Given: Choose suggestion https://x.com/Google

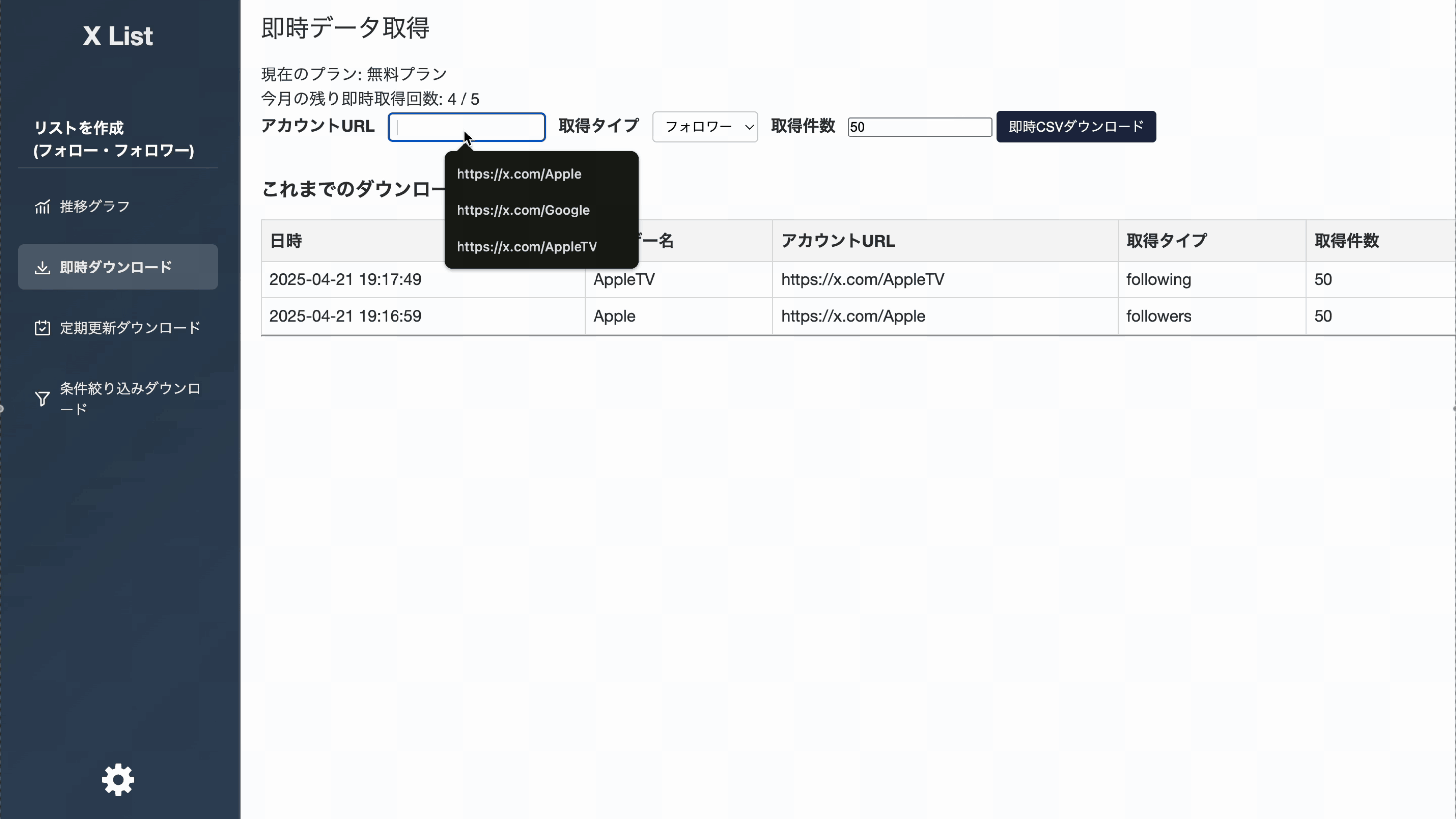Looking at the screenshot, I should pos(541,210).
